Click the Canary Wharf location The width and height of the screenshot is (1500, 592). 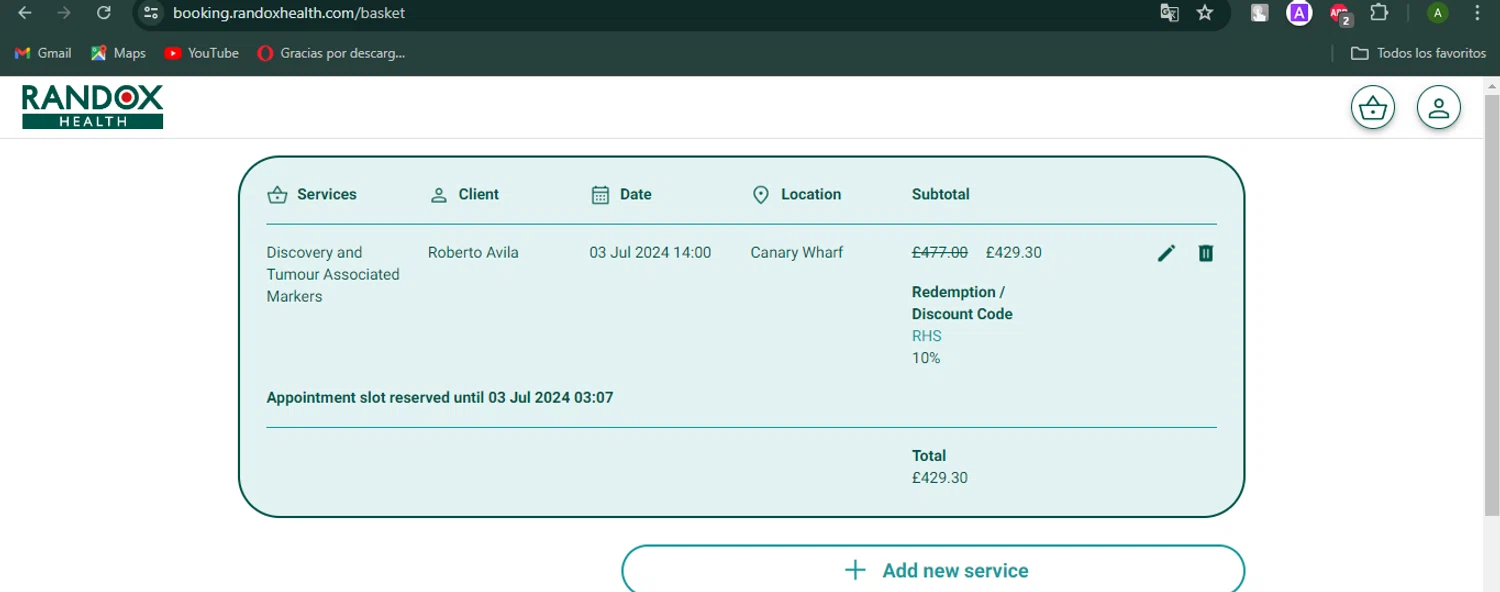796,252
